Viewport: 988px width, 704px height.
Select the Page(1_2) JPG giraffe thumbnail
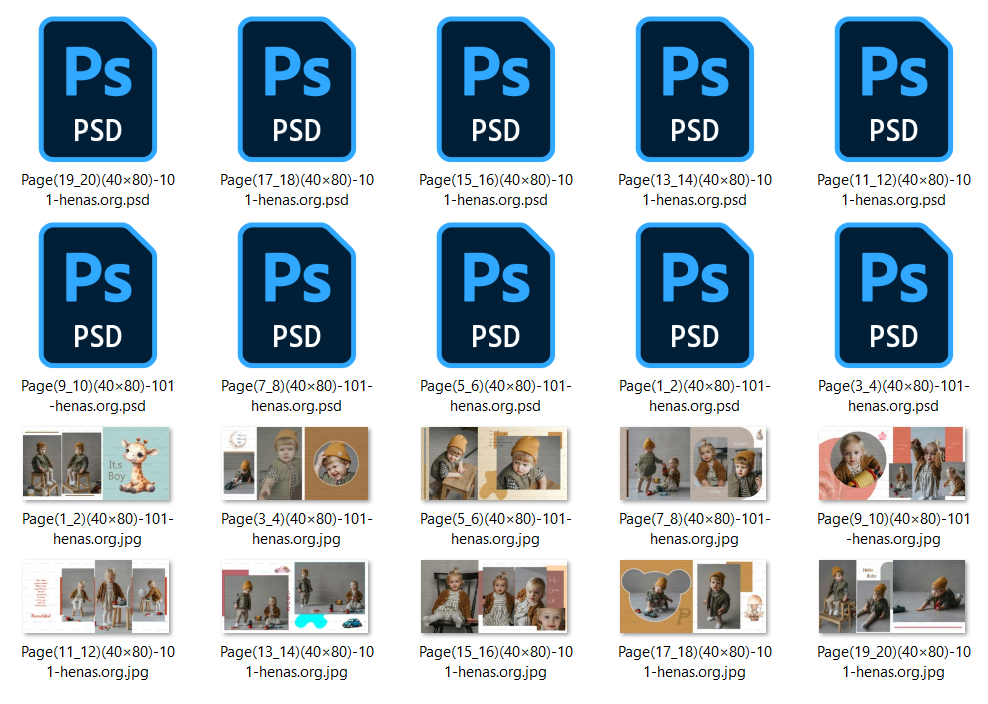tap(96, 463)
